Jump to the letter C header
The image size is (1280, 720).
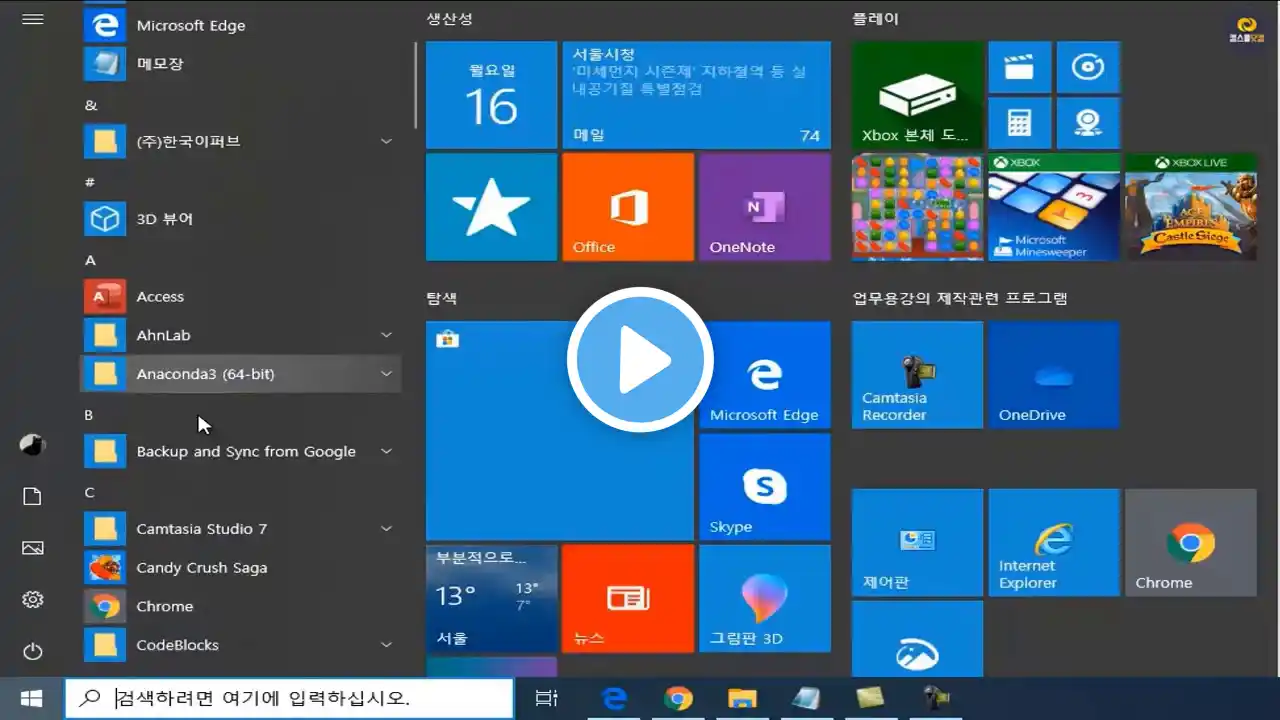(89, 492)
